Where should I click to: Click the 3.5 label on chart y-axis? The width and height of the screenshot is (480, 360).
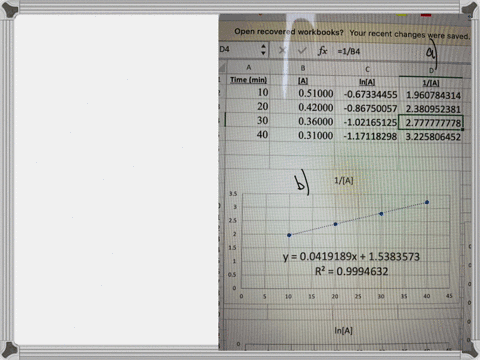[233, 194]
